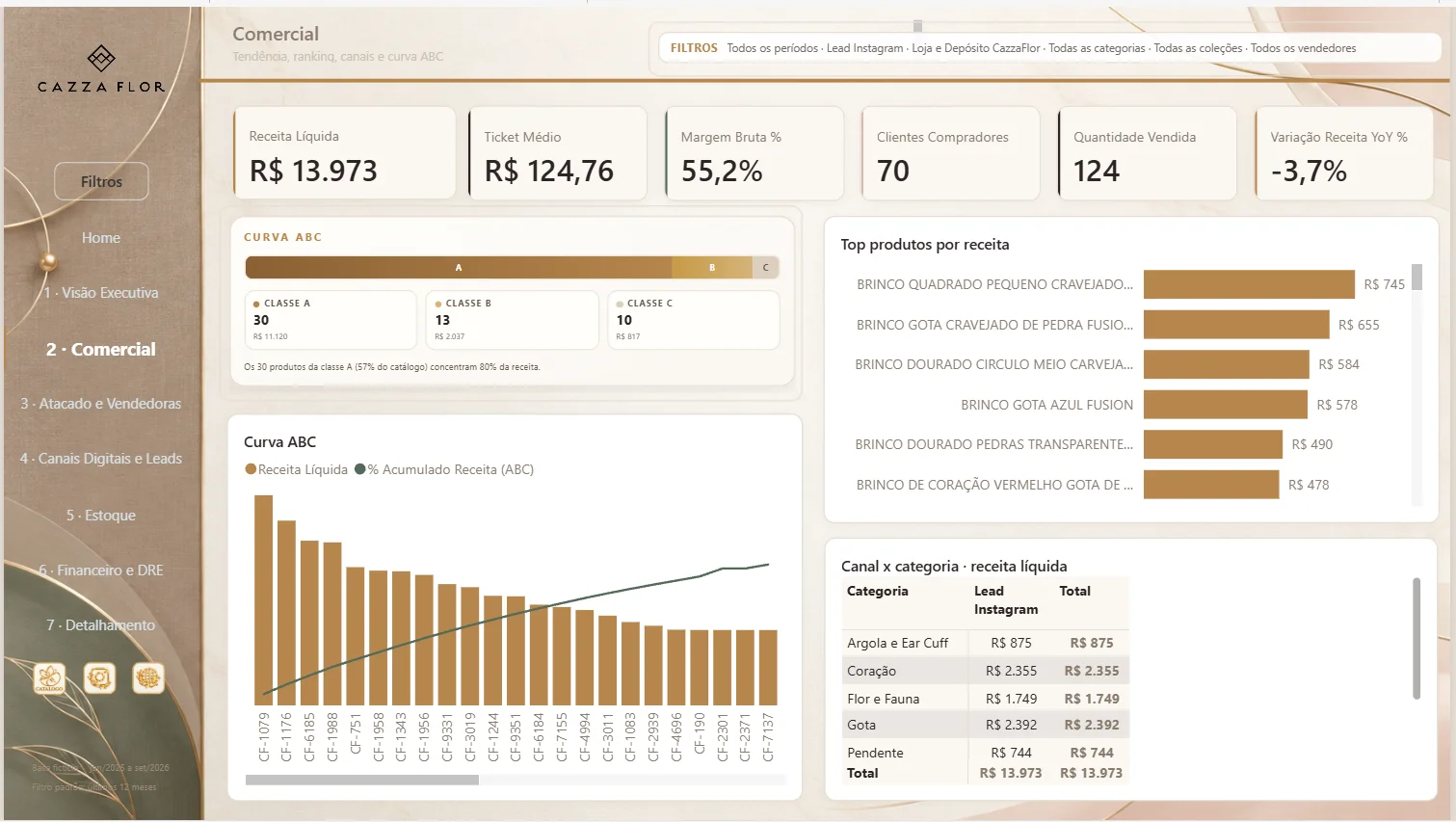
Task: Click the Curva ABC chart horizontal scrollbar
Action: pos(362,780)
